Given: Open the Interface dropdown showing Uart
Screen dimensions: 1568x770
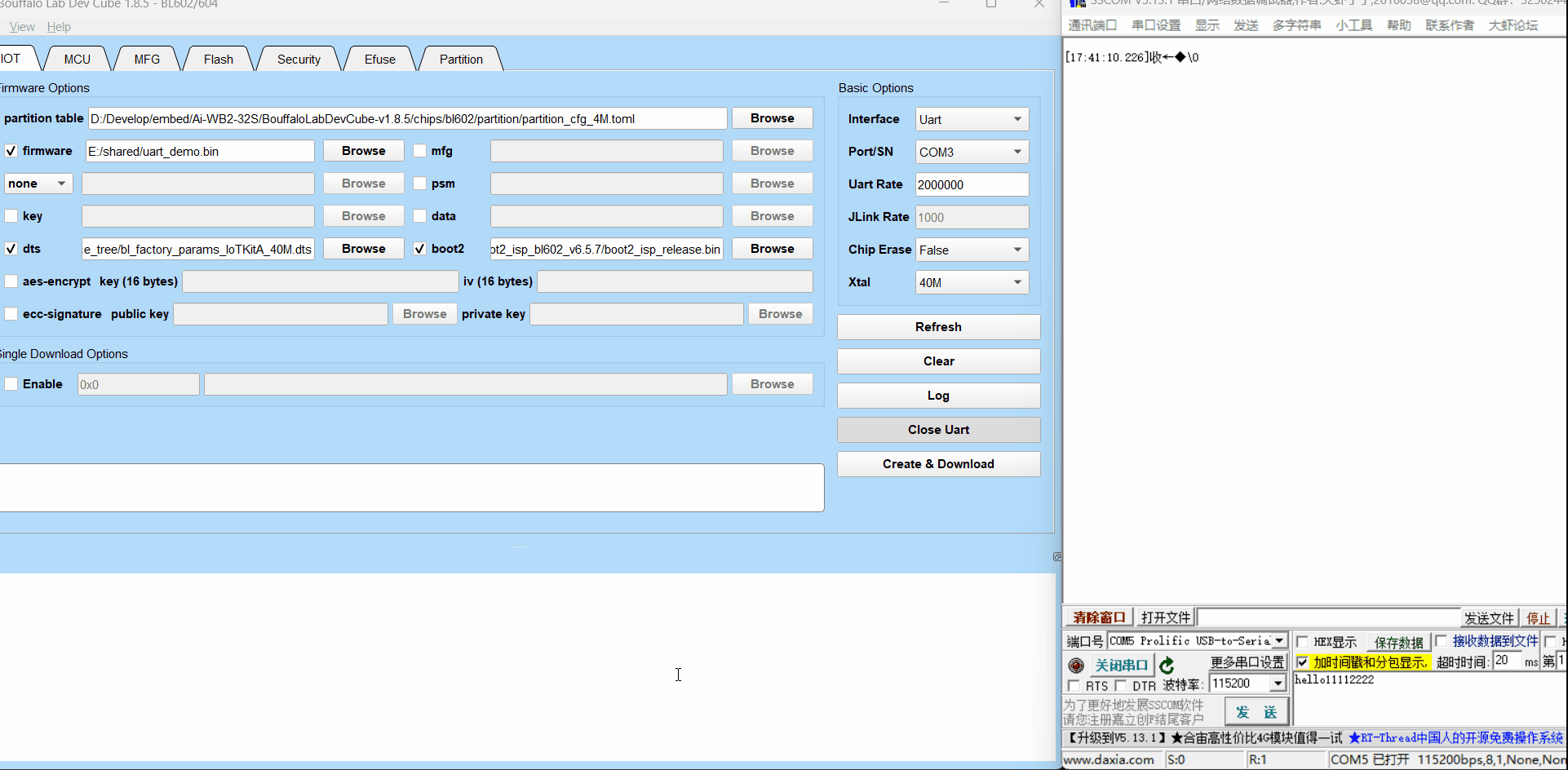Looking at the screenshot, I should [x=972, y=119].
